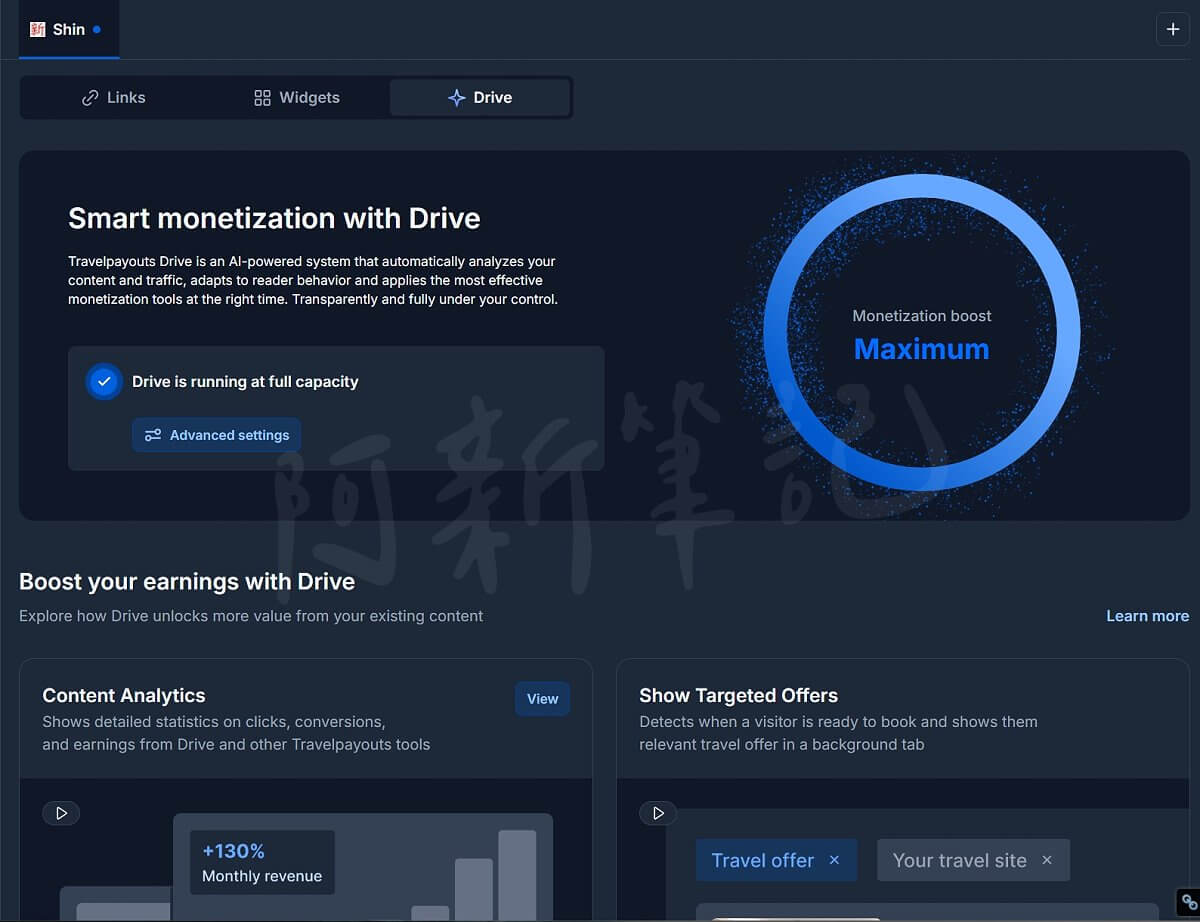Click the Smart monetization with Drive heading
Image resolution: width=1200 pixels, height=922 pixels.
(x=274, y=218)
